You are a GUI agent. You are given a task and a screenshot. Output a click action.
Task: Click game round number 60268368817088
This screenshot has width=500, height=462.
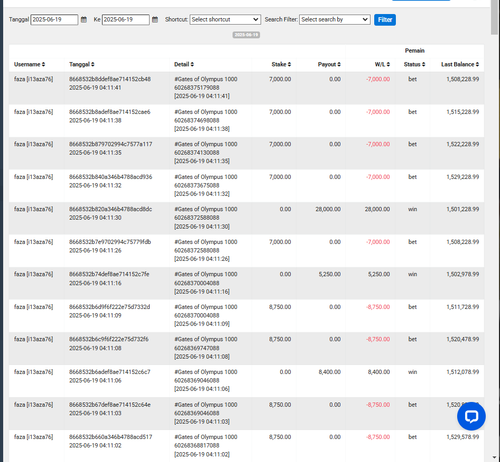pos(197,446)
